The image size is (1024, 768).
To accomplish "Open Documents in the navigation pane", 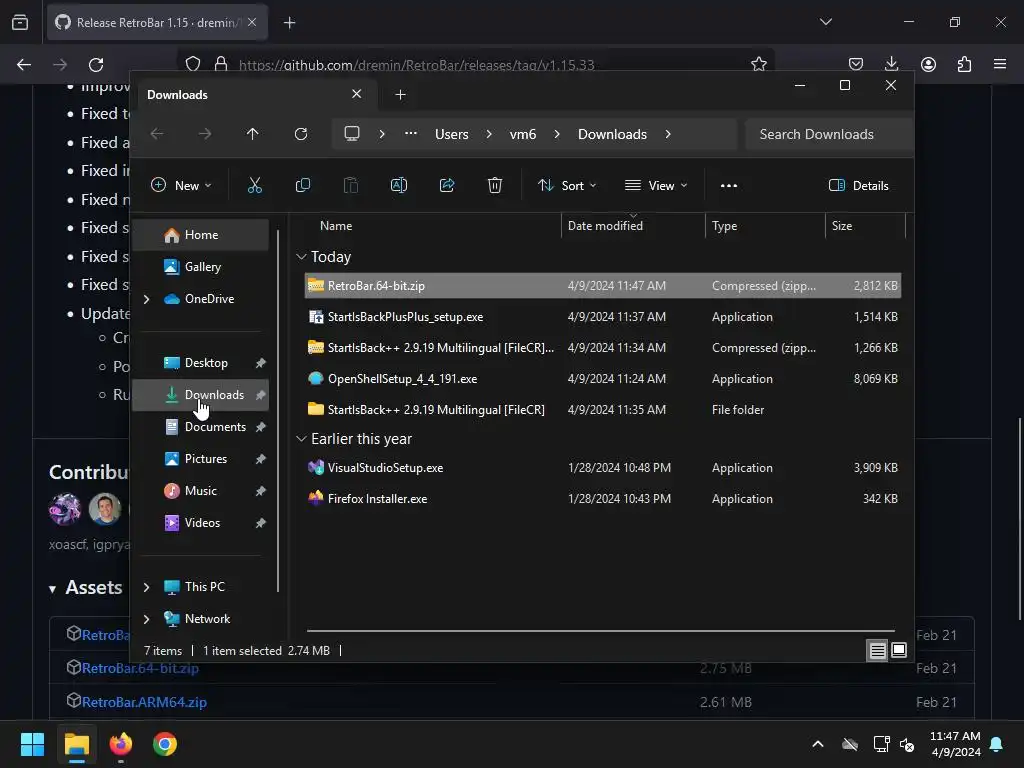I will click(200, 427).
